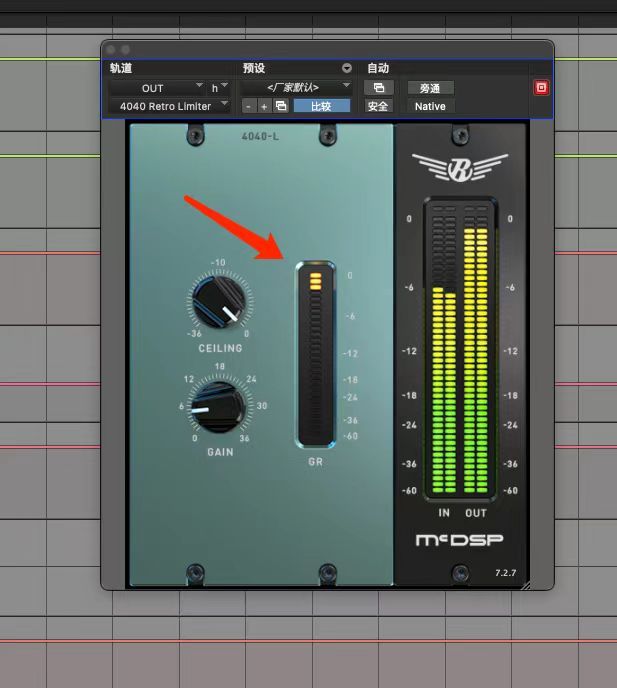
Task: Toggle the 旁通 bypass button
Action: 430,88
